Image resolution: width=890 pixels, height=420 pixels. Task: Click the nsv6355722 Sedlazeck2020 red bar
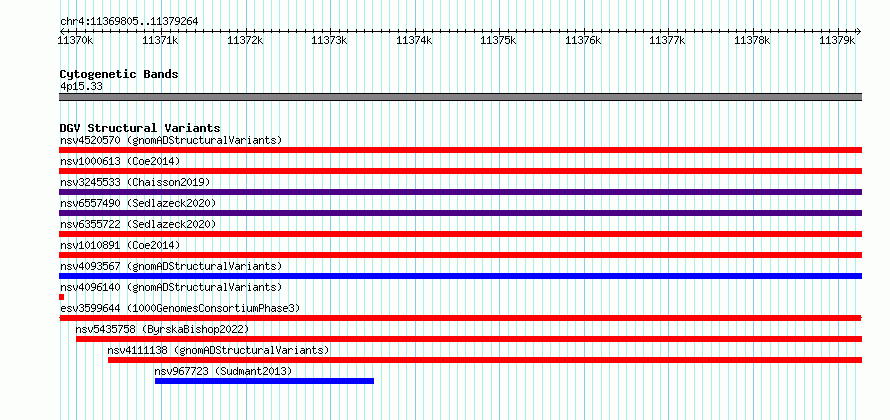tap(460, 234)
